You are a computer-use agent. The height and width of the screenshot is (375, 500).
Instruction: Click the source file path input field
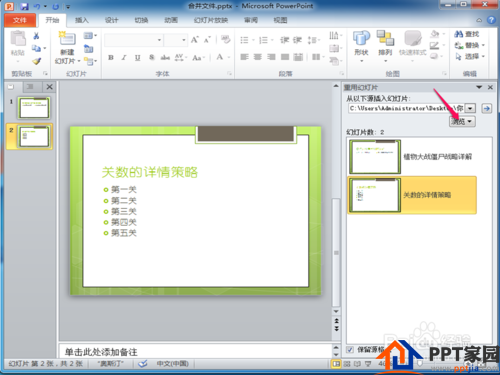click(406, 108)
